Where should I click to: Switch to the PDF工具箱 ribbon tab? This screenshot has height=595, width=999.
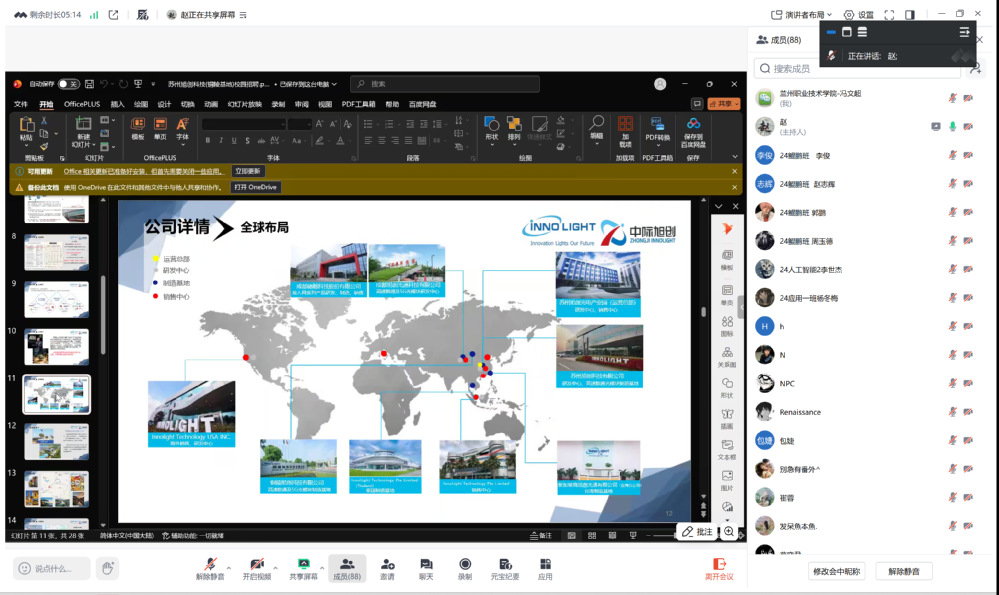[x=358, y=104]
